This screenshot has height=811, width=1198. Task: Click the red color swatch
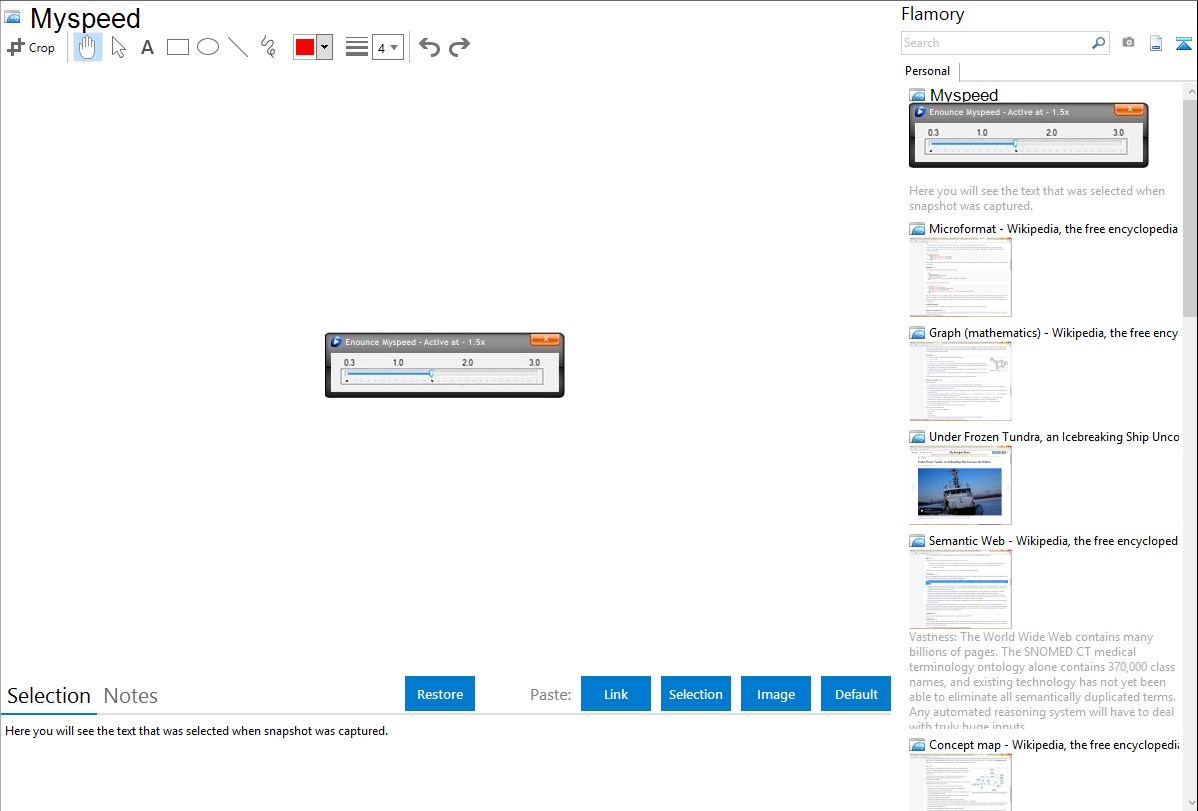point(305,47)
